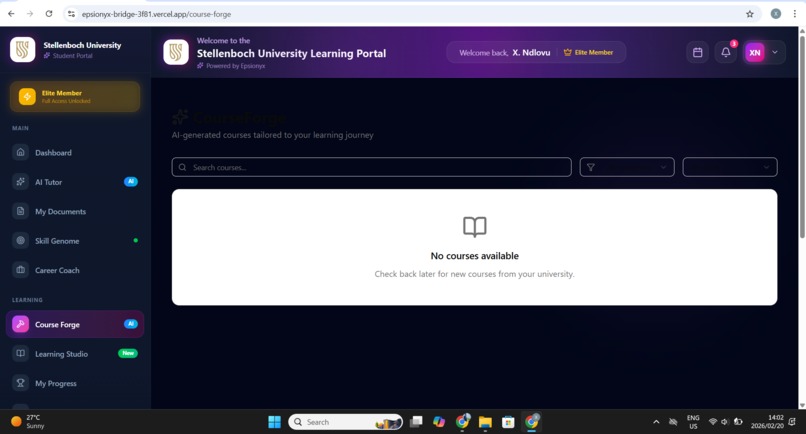Go forward in the browser
This screenshot has width=806, height=434.
point(30,14)
